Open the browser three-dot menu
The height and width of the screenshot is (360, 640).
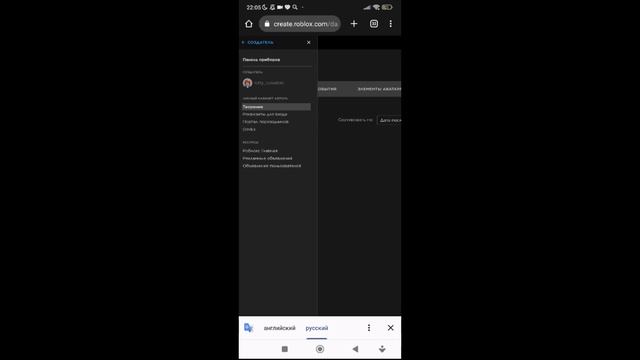[391, 24]
